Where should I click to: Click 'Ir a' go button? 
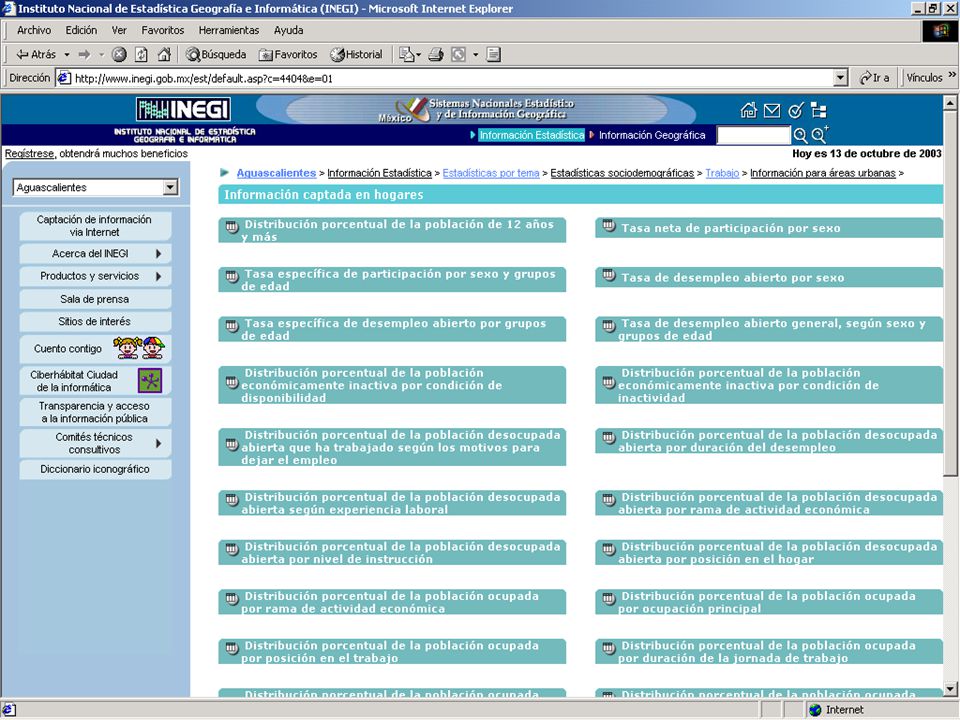(875, 78)
